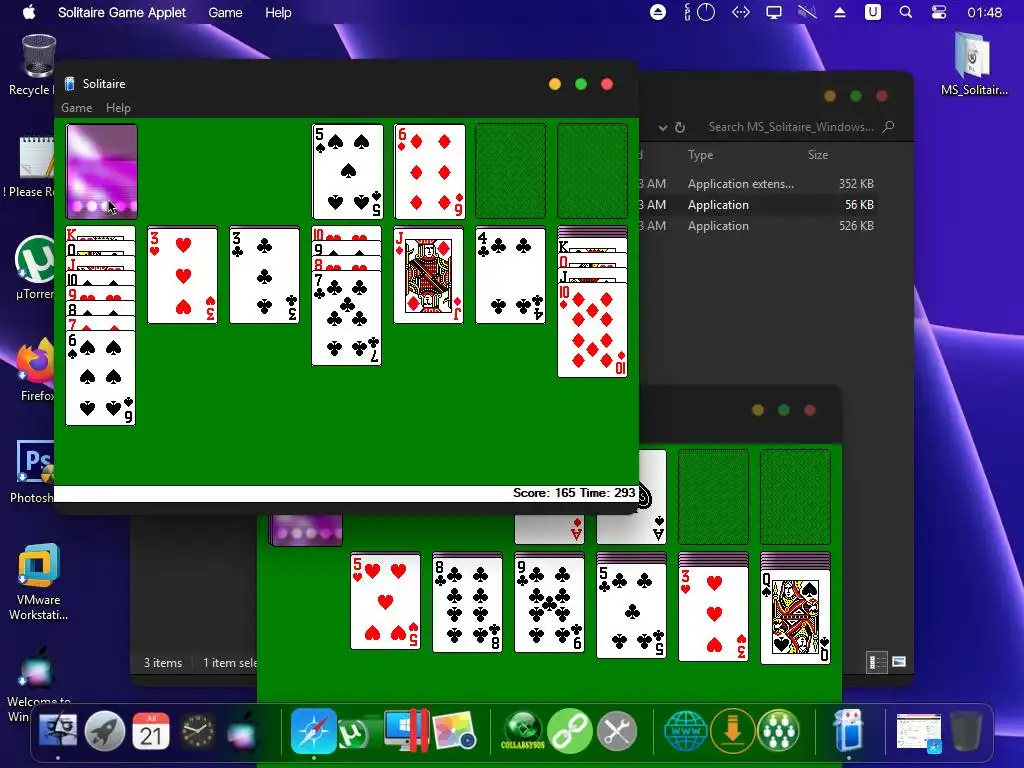Open the Clock icon in the dock
The width and height of the screenshot is (1024, 768).
click(198, 731)
